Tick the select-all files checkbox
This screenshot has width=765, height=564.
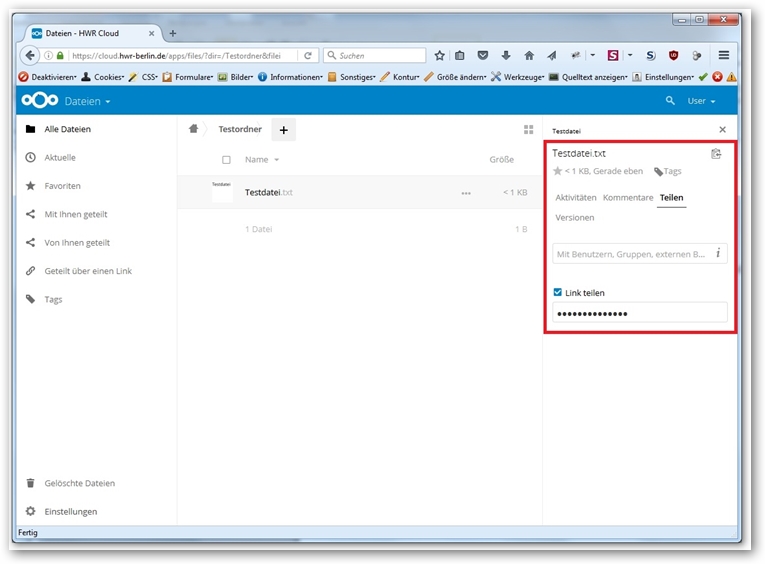click(226, 160)
